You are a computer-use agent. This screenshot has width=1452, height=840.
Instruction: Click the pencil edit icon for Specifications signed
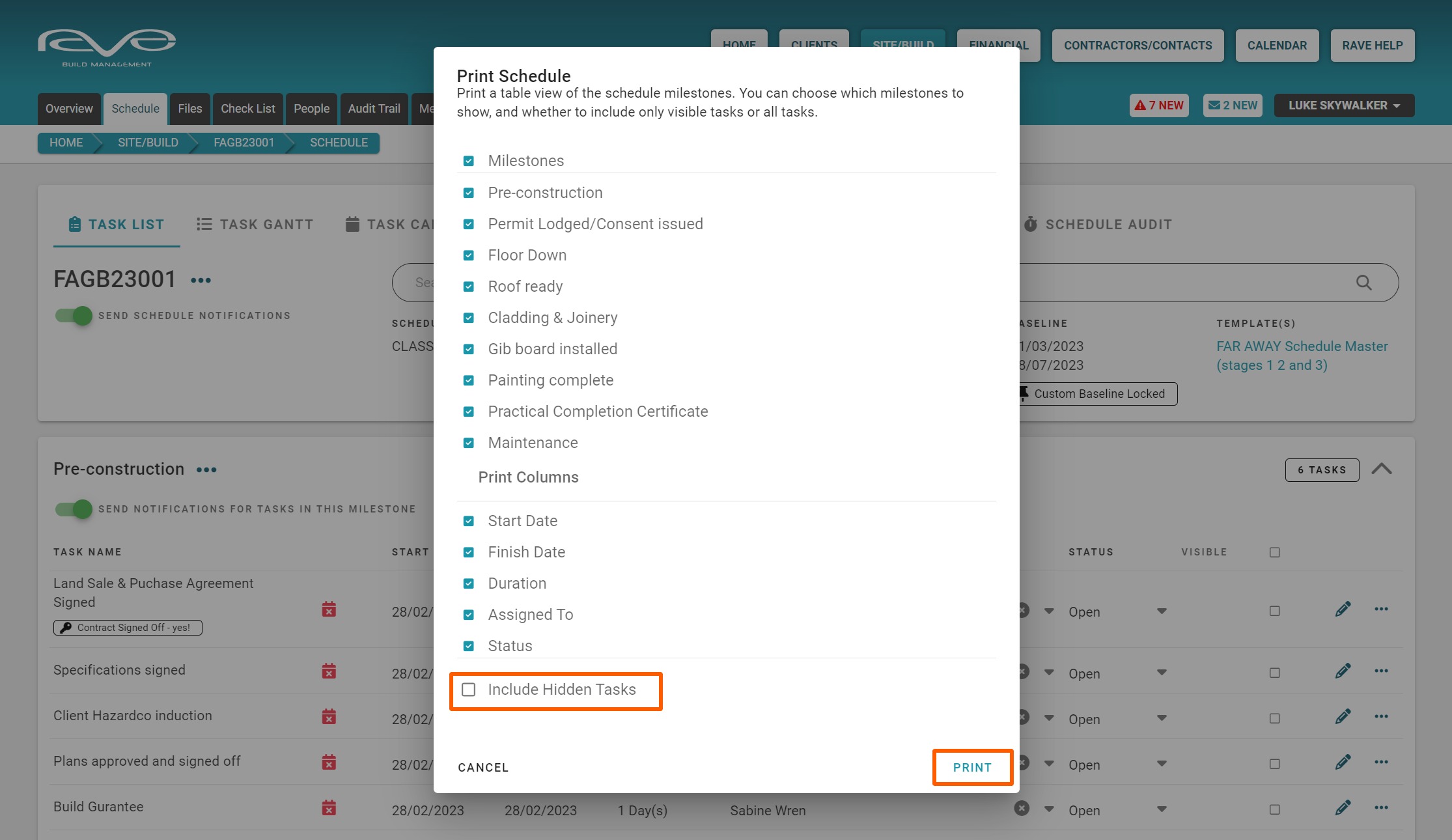[x=1342, y=671]
